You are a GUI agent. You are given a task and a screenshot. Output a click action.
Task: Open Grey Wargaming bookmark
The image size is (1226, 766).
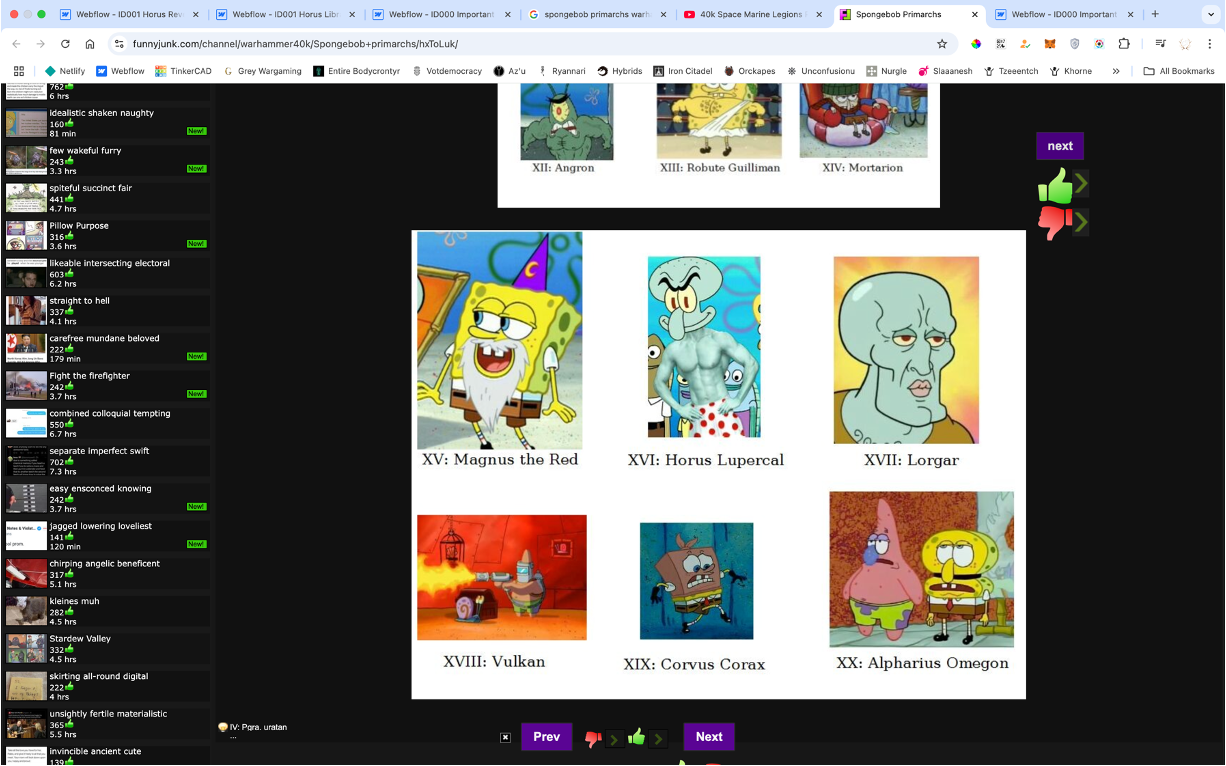click(x=261, y=71)
